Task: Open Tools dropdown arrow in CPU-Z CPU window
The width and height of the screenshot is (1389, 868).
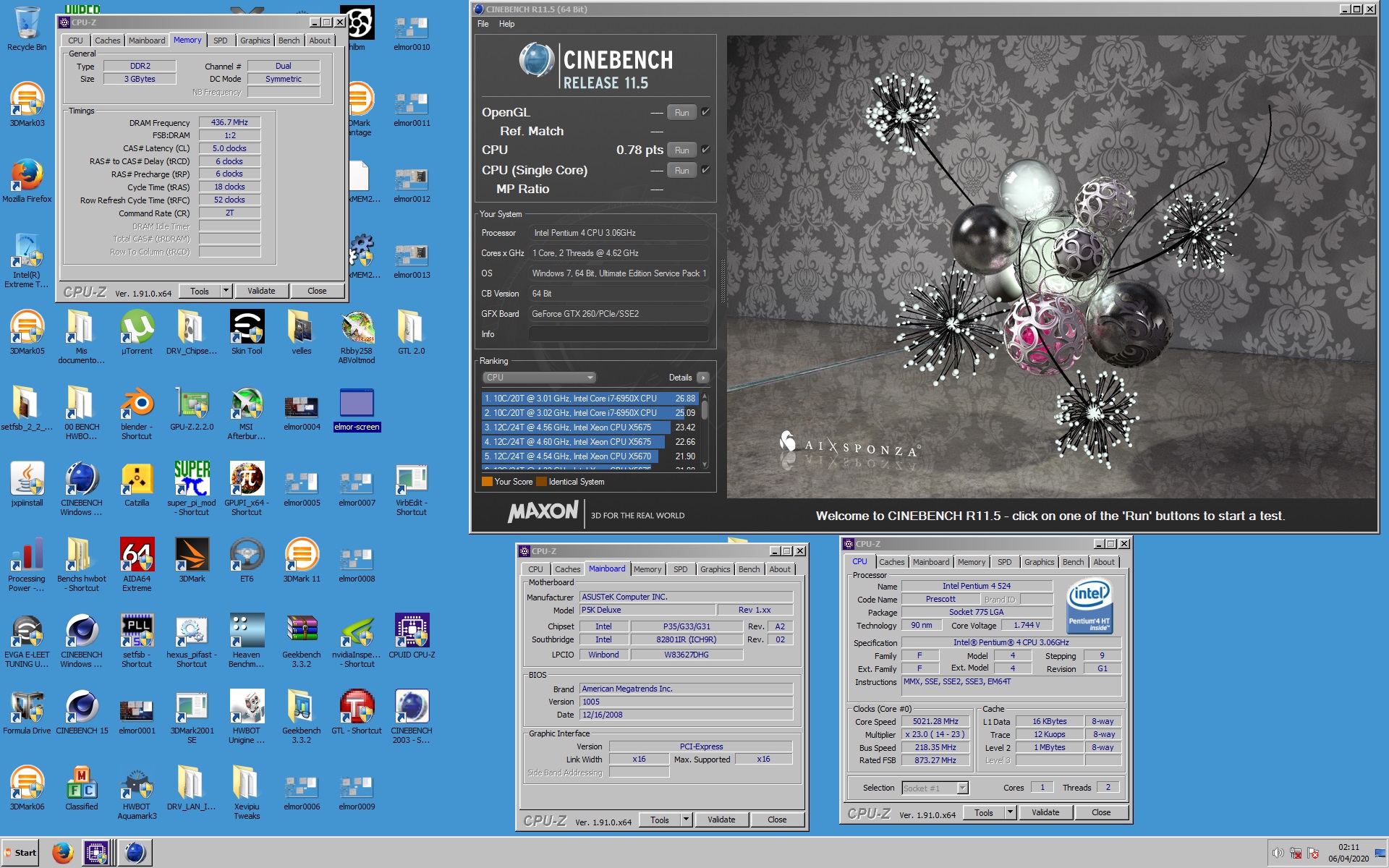Action: click(1010, 812)
